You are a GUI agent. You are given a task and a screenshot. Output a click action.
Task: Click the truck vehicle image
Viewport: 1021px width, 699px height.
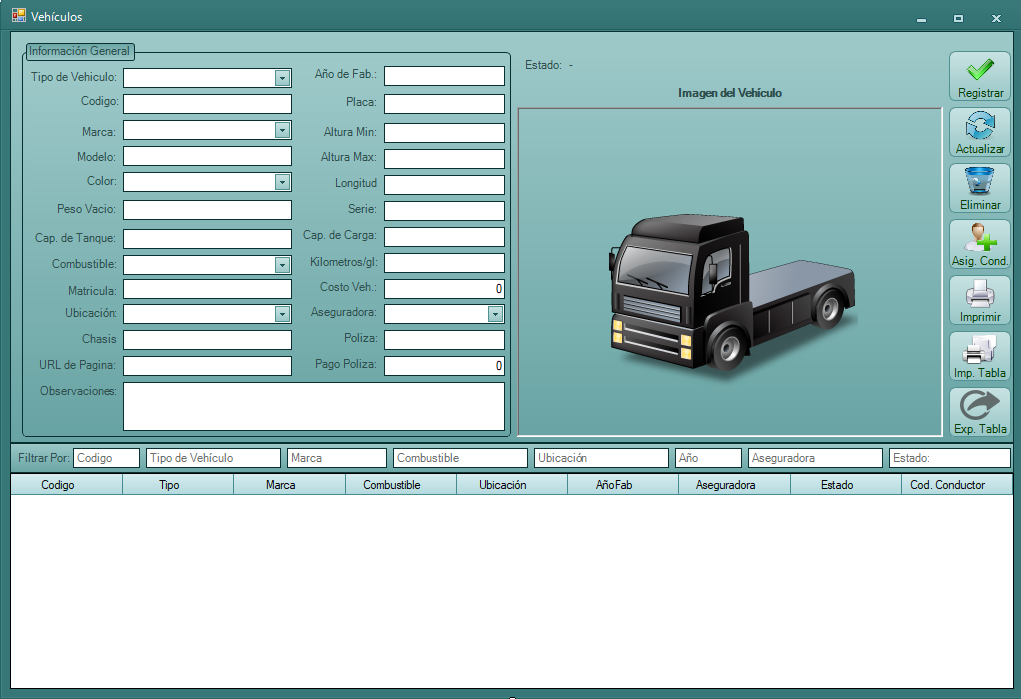pos(730,292)
